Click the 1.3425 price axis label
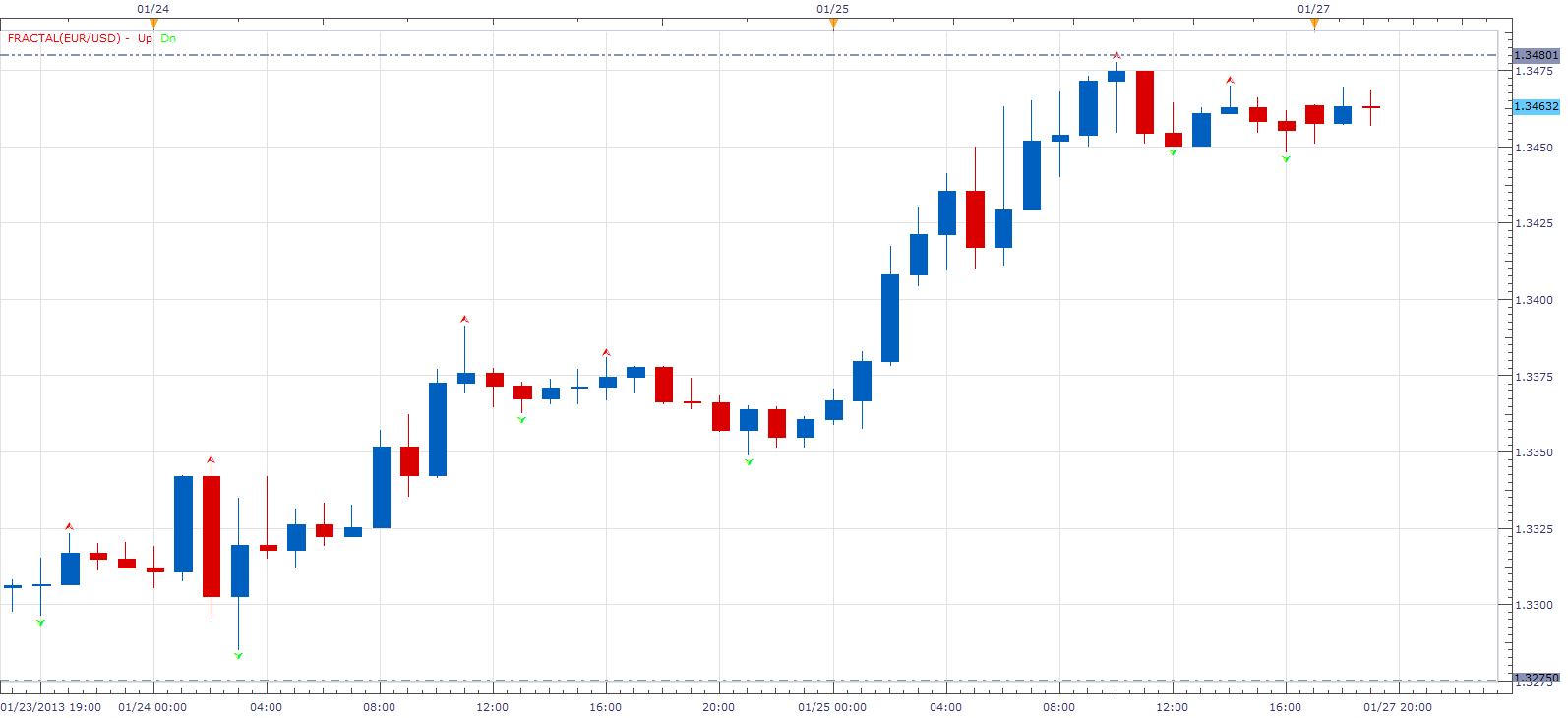 [1534, 223]
